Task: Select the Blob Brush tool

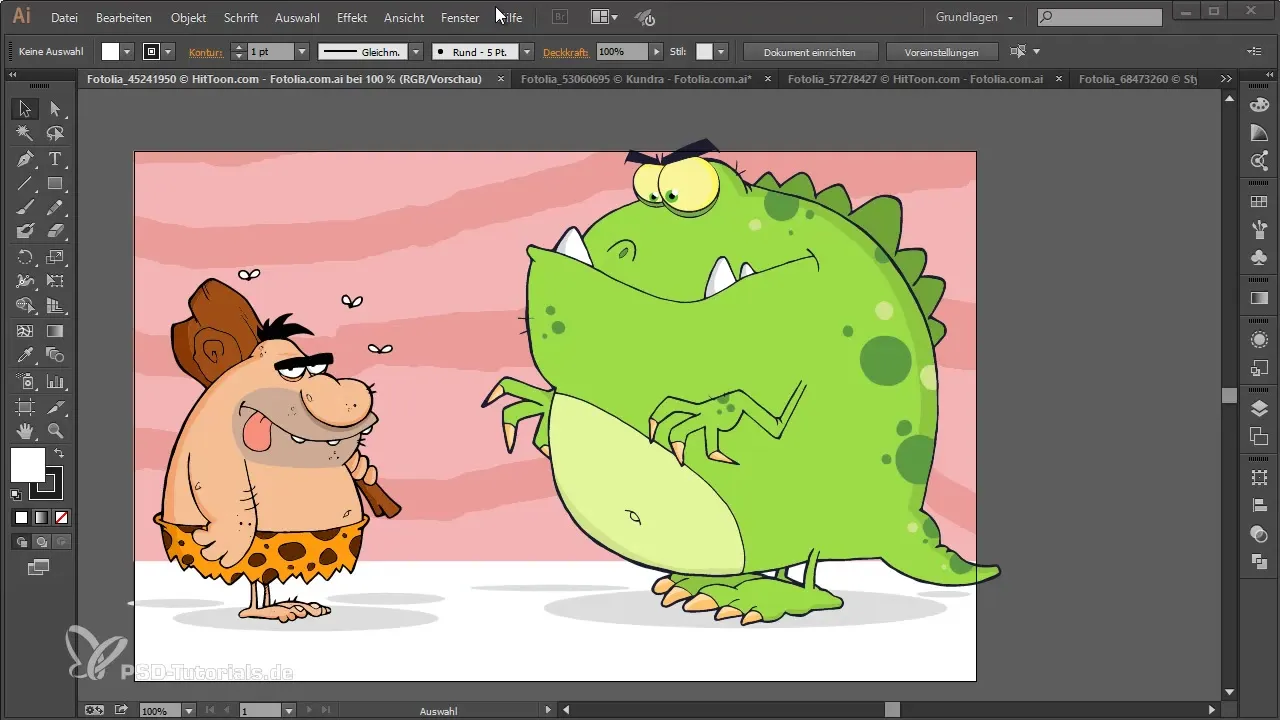Action: click(x=26, y=231)
